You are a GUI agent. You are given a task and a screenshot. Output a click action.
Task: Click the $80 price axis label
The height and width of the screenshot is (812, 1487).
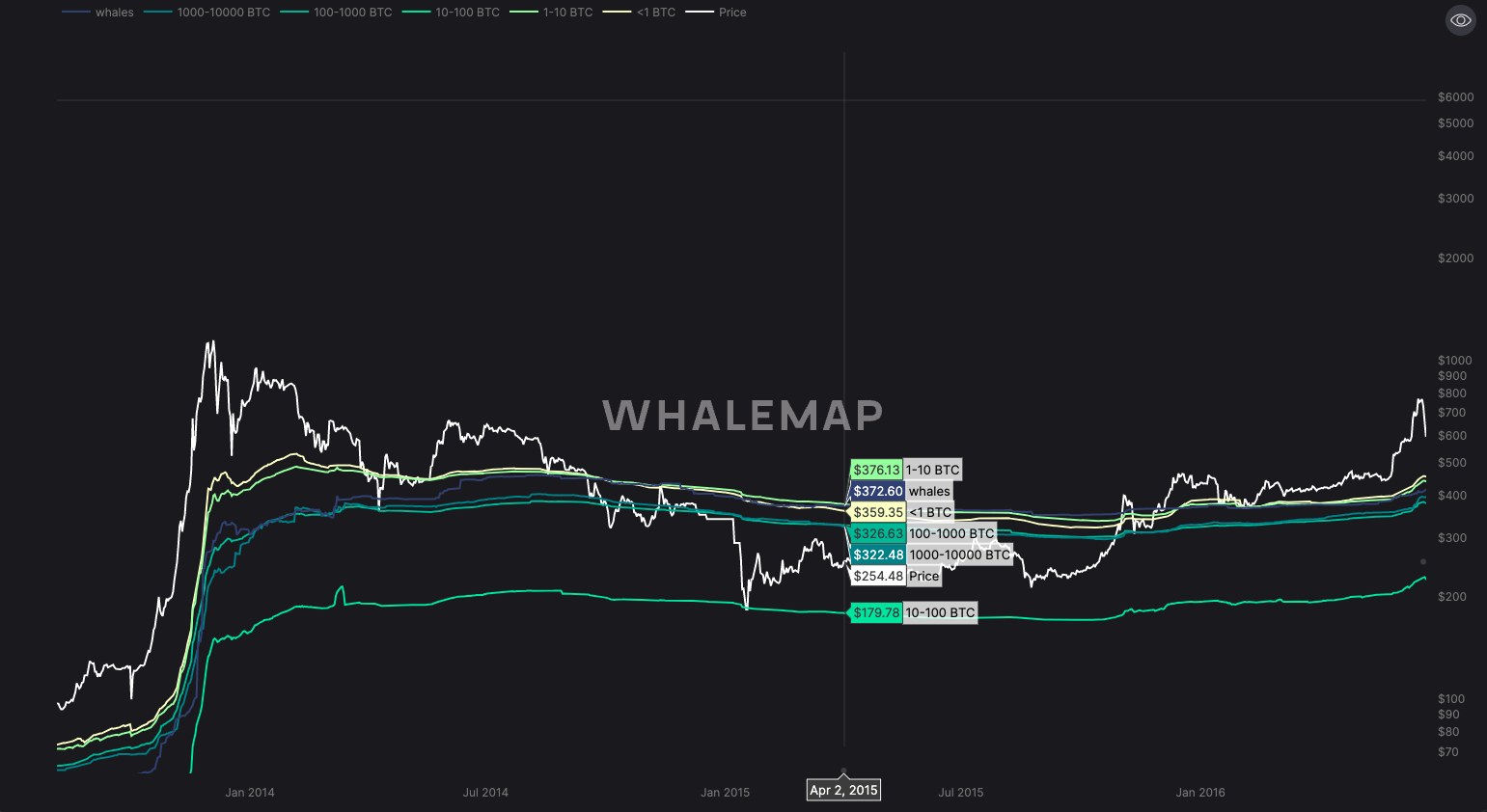[x=1448, y=732]
